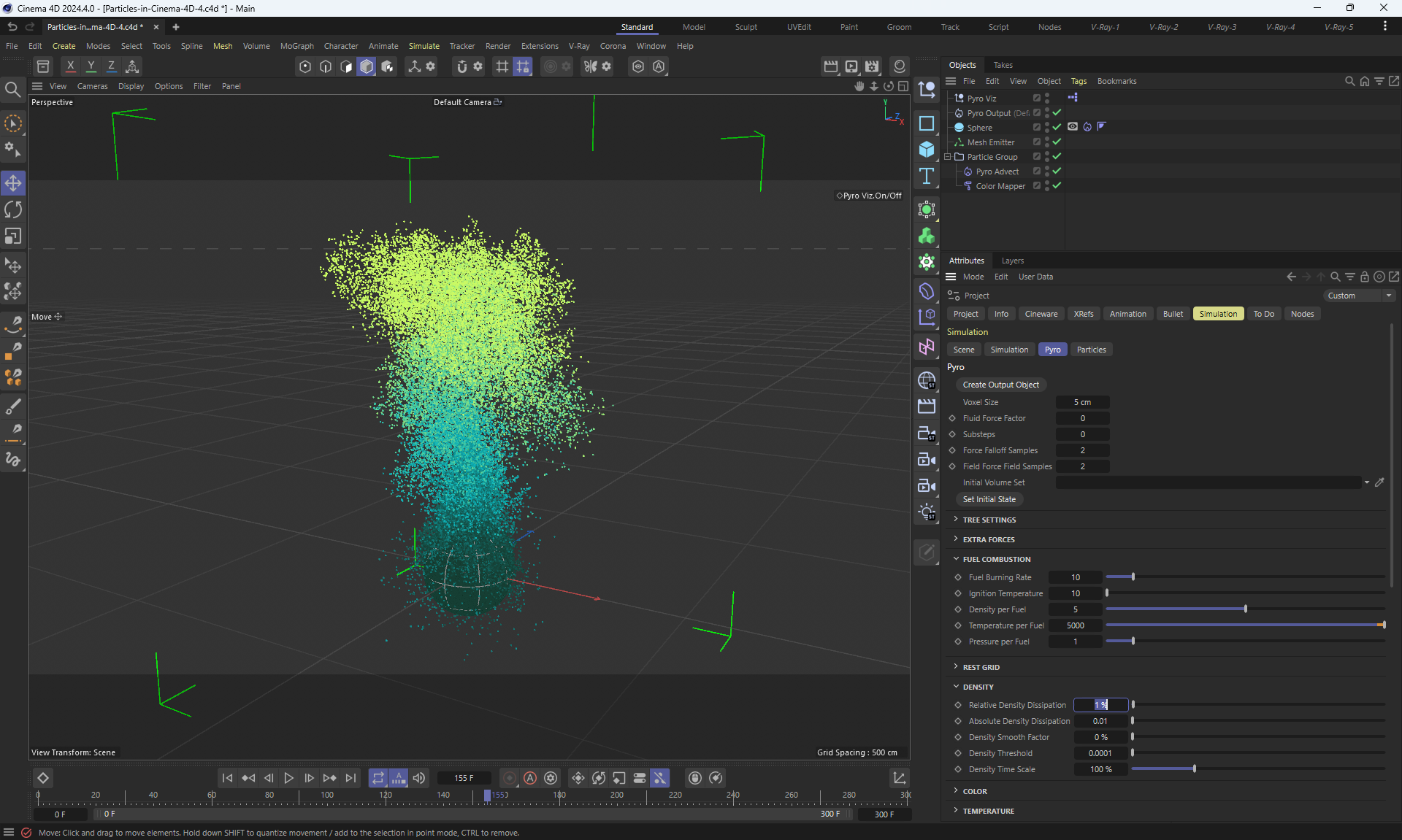Select the Rotate tool
Image resolution: width=1402 pixels, height=840 pixels.
pos(13,209)
